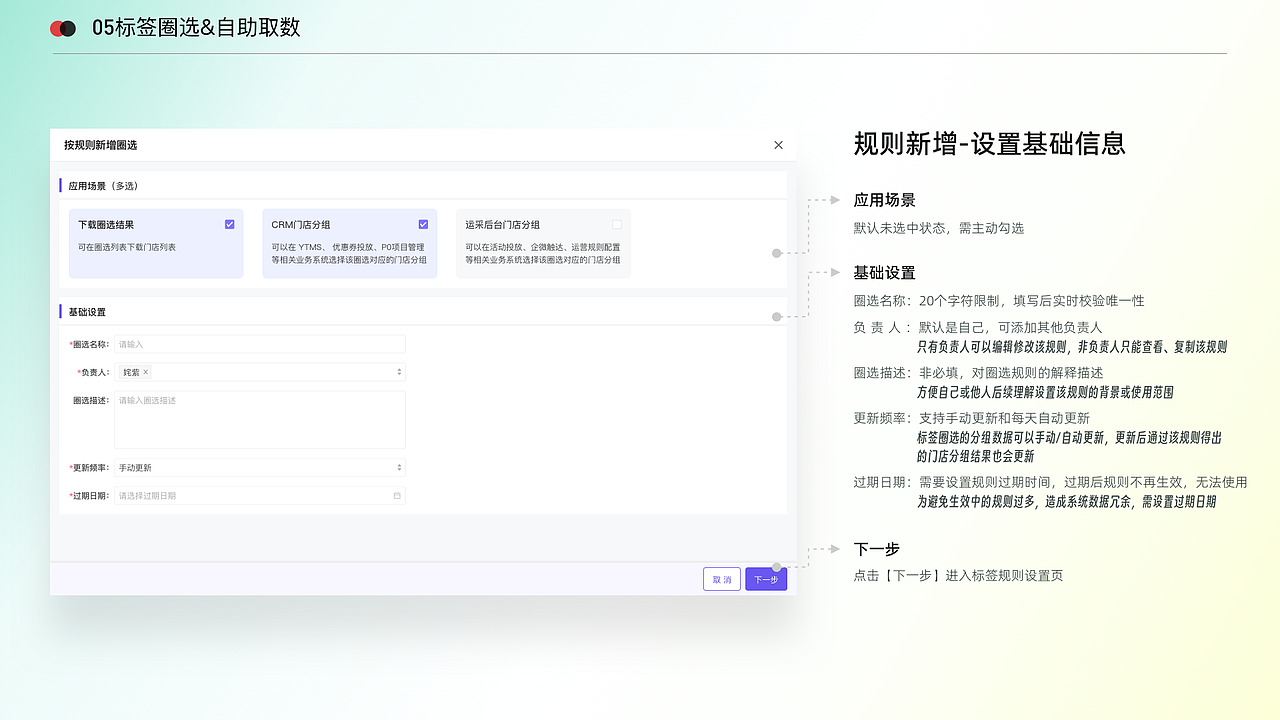Click the 过期日期 label in the form
This screenshot has width=1280, height=720.
coord(90,496)
